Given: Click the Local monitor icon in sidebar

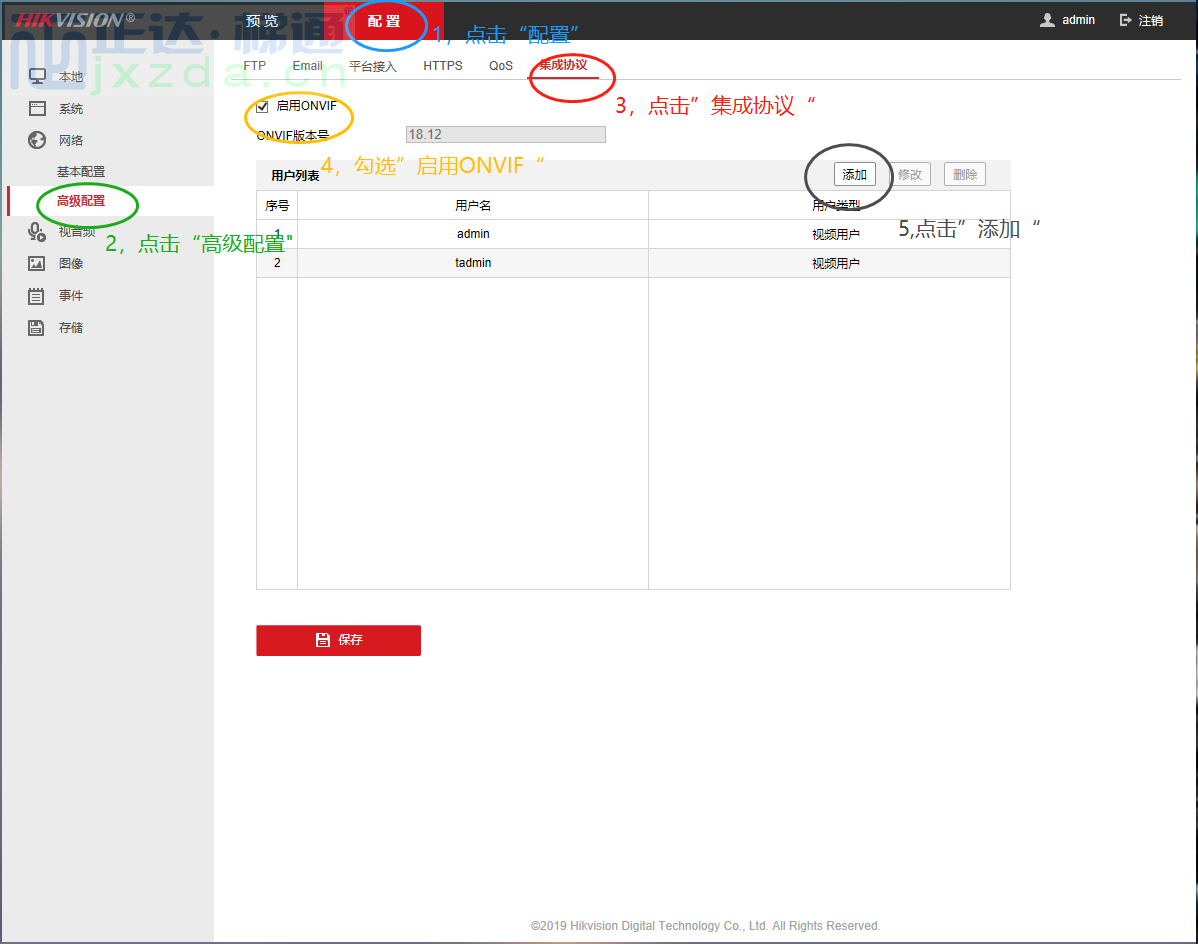Looking at the screenshot, I should 37,77.
